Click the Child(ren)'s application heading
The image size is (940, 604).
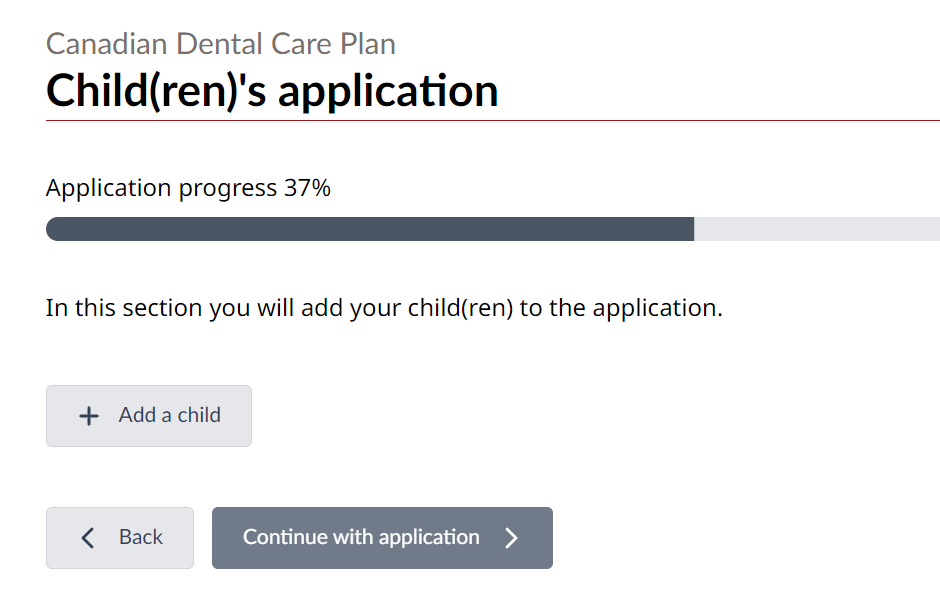(x=272, y=91)
